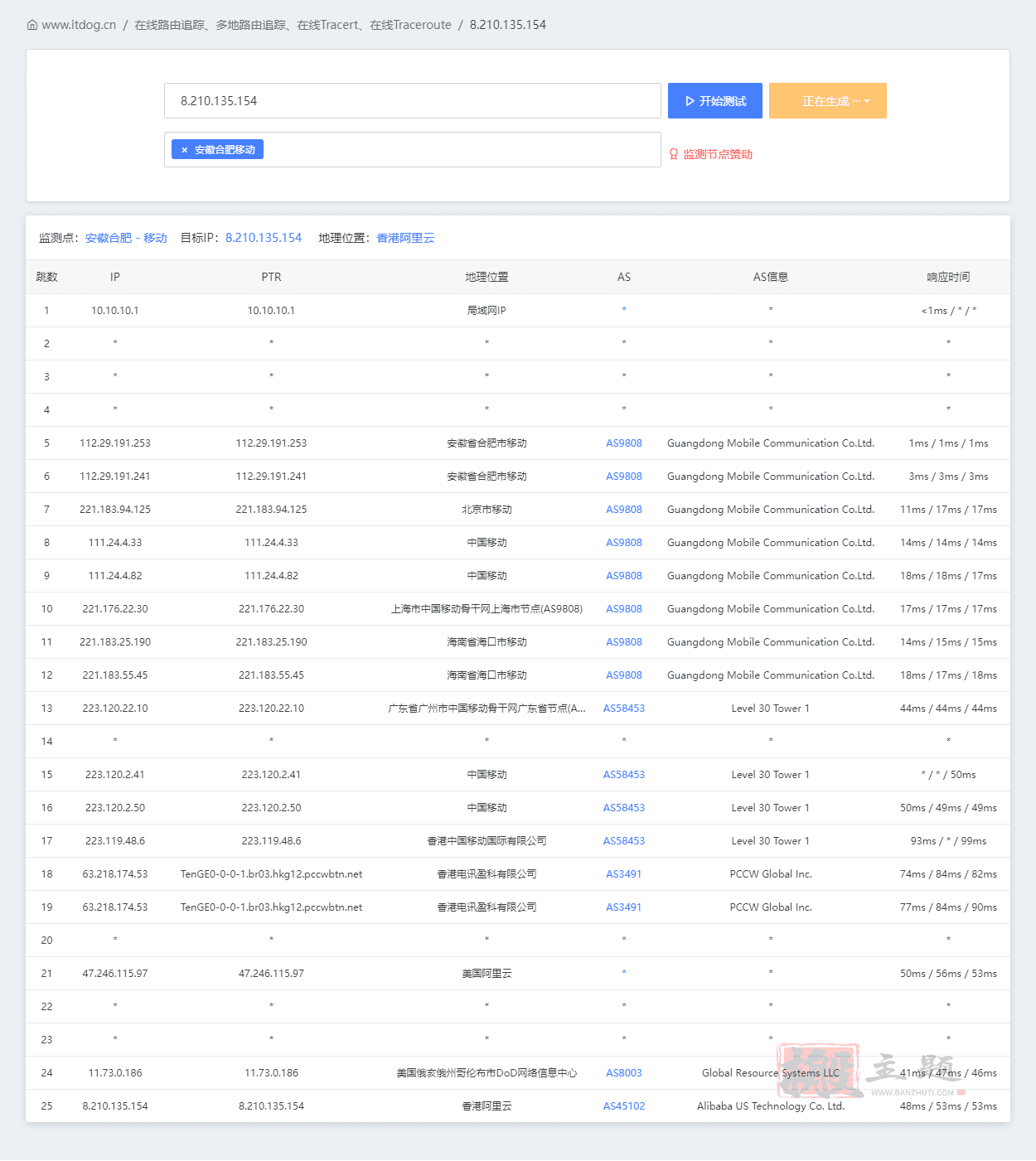Open AS9808 link in hop 5 row

[624, 443]
